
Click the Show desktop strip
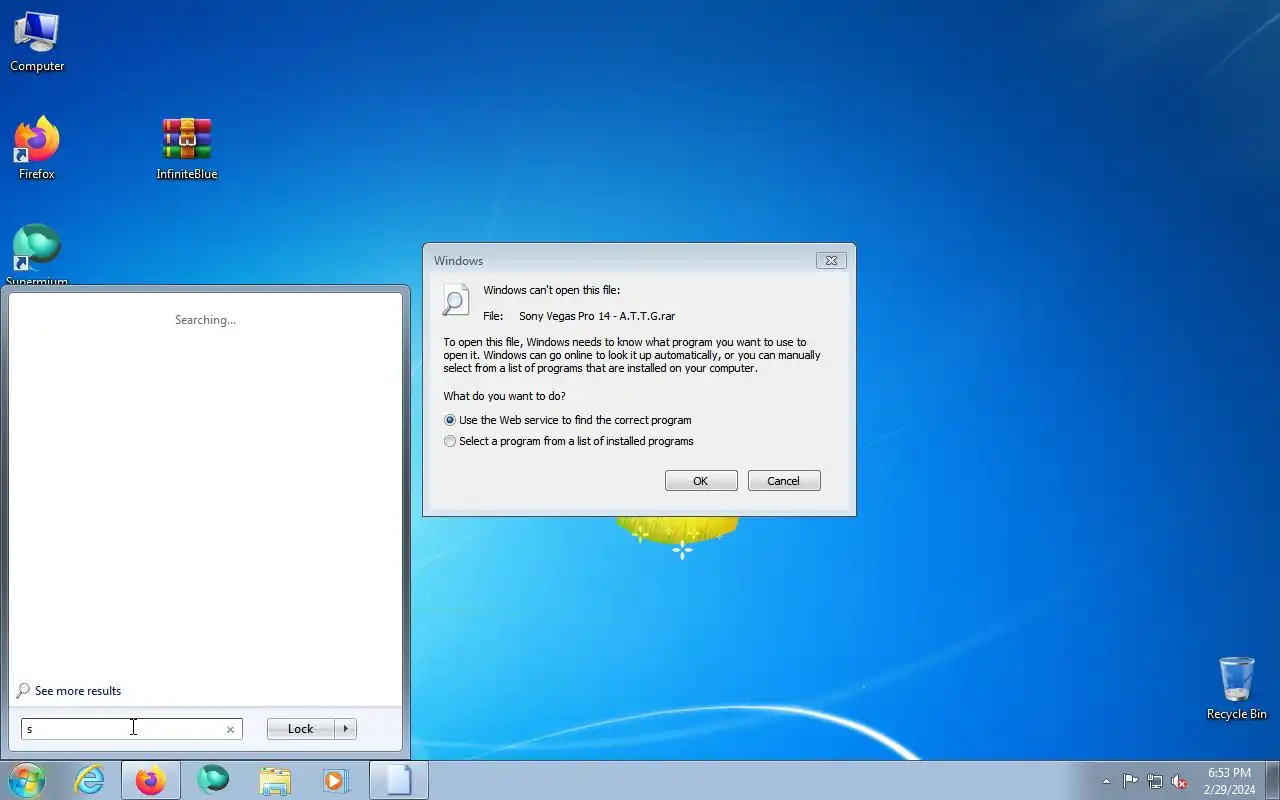click(1272, 780)
